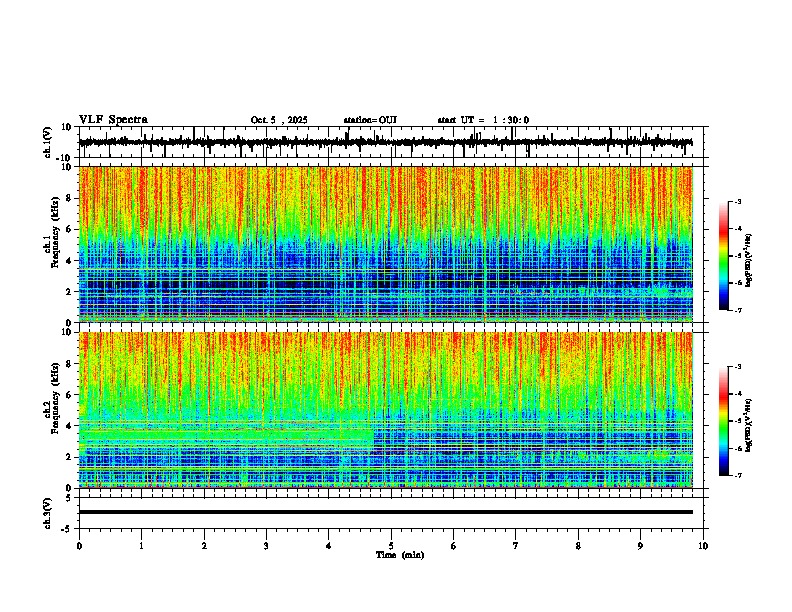
Task: Click the "VLF Spectra" plot title
Action: [113, 120]
